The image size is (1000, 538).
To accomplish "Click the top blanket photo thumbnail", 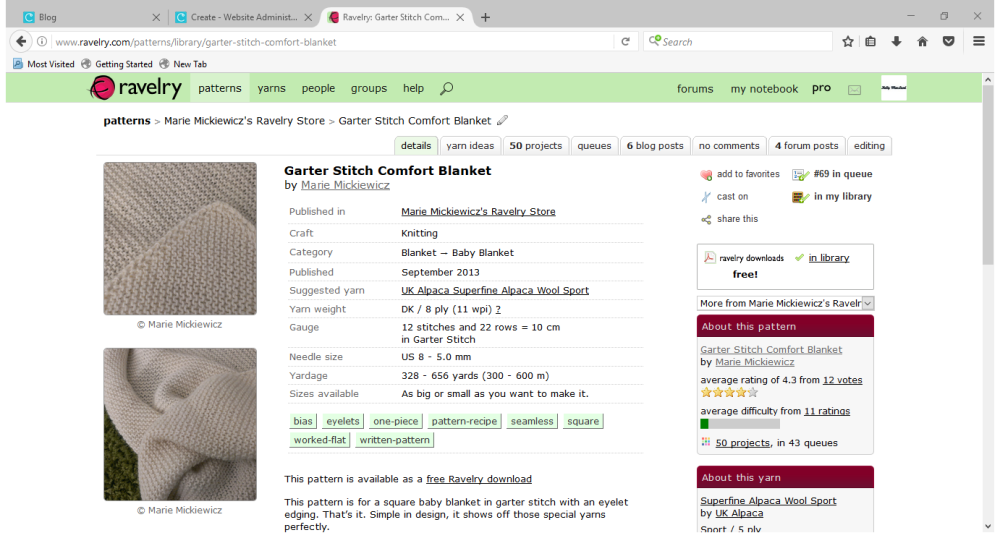I will pyautogui.click(x=180, y=238).
